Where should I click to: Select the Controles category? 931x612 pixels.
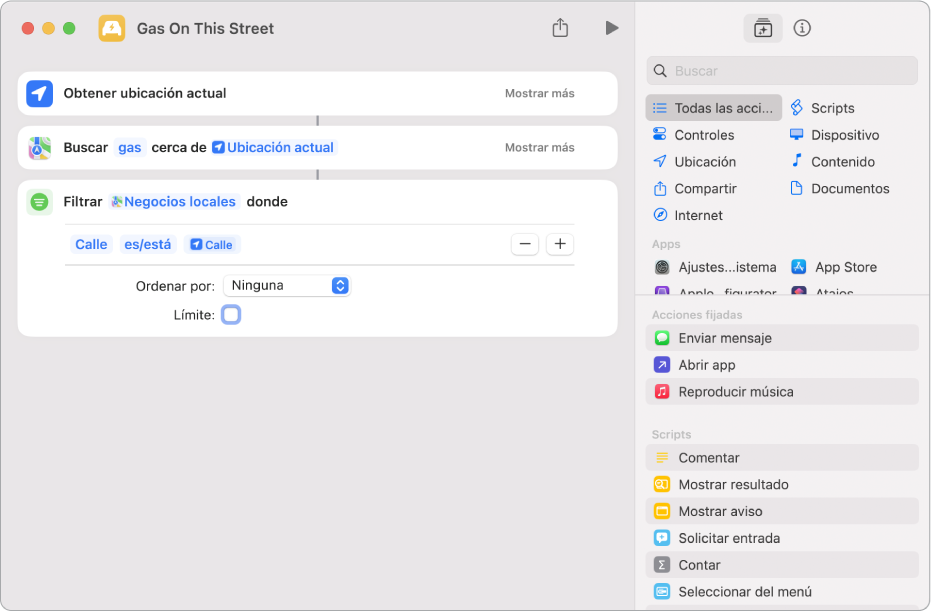point(694,135)
